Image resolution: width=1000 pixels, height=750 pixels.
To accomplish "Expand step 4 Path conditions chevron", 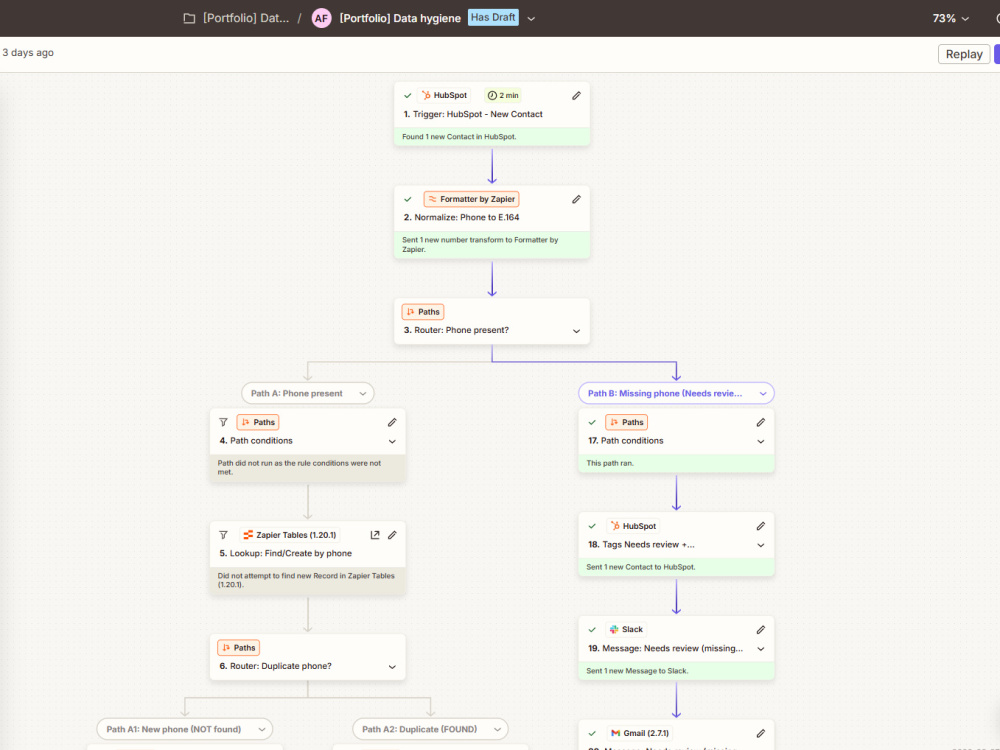I will [392, 441].
